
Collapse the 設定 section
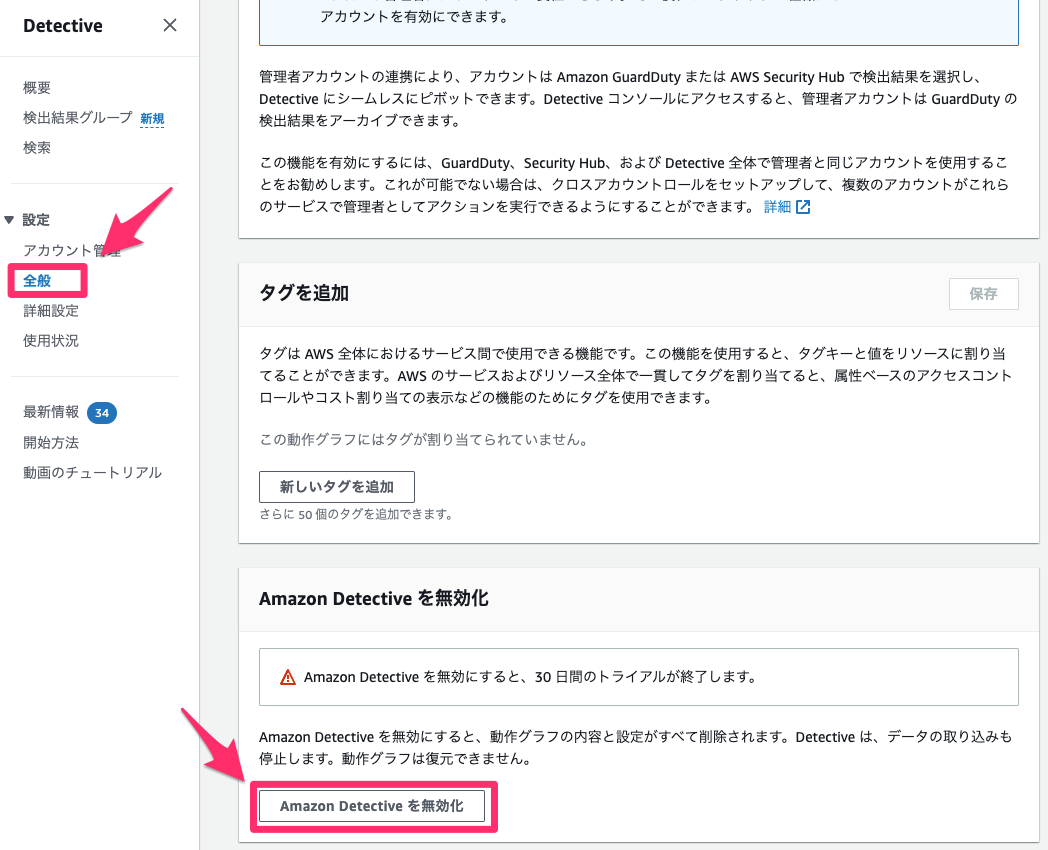tap(10, 219)
